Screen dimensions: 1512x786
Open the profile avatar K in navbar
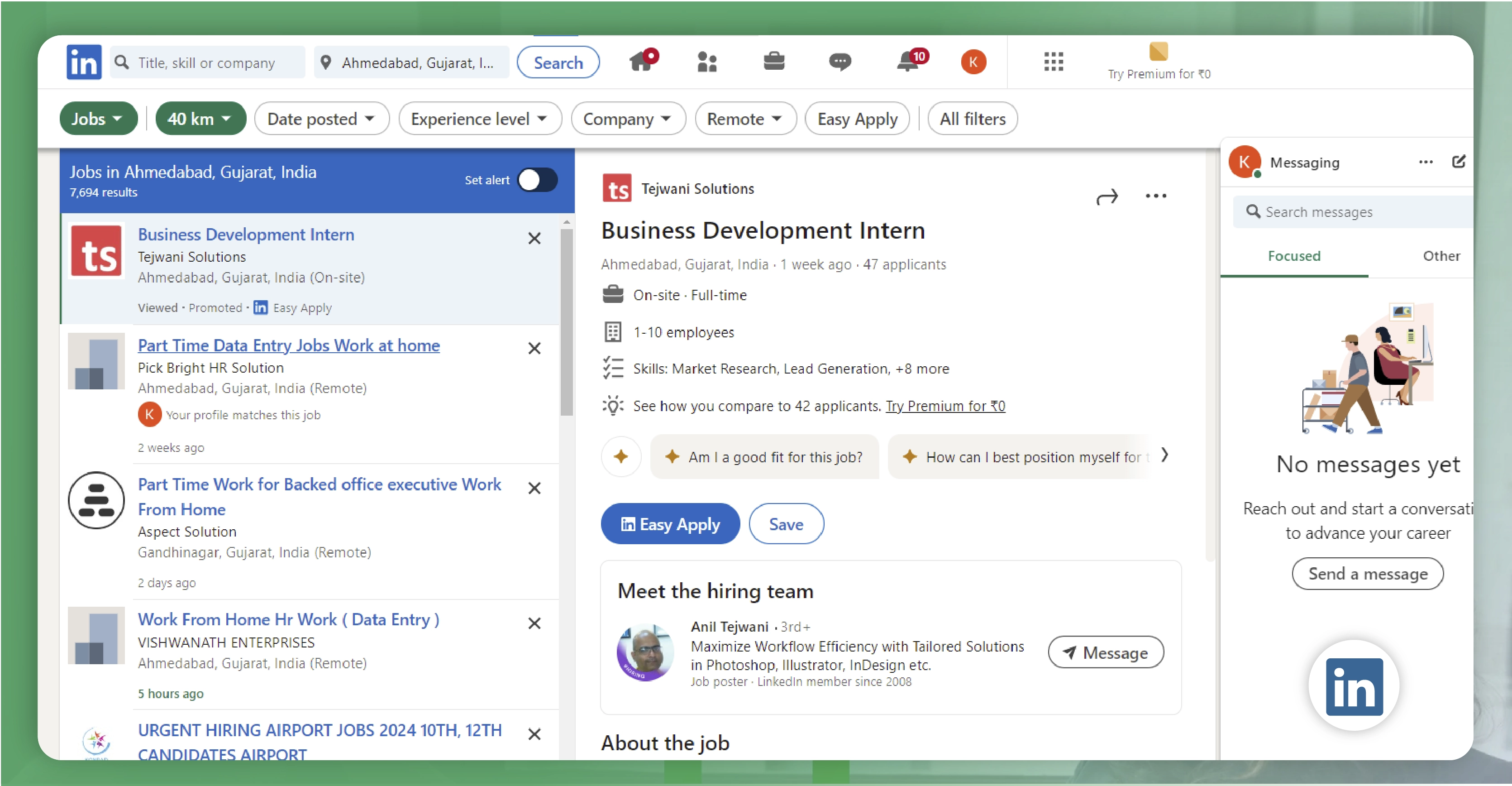973,62
